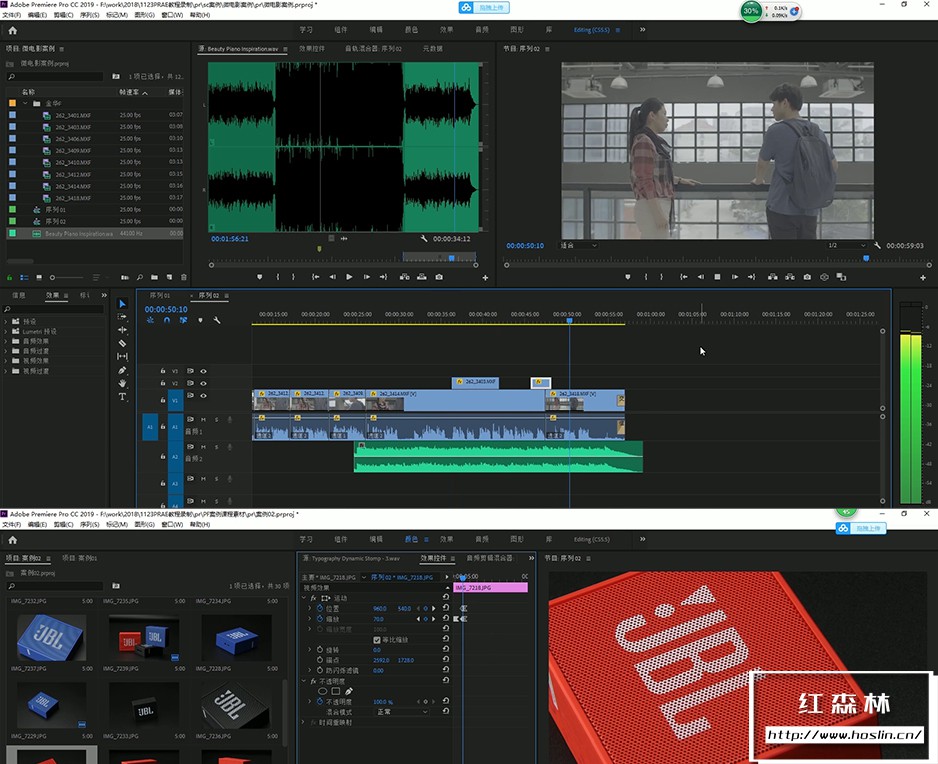The image size is (938, 764).
Task: Select the free draw bezier mask pen
Action: point(349,691)
